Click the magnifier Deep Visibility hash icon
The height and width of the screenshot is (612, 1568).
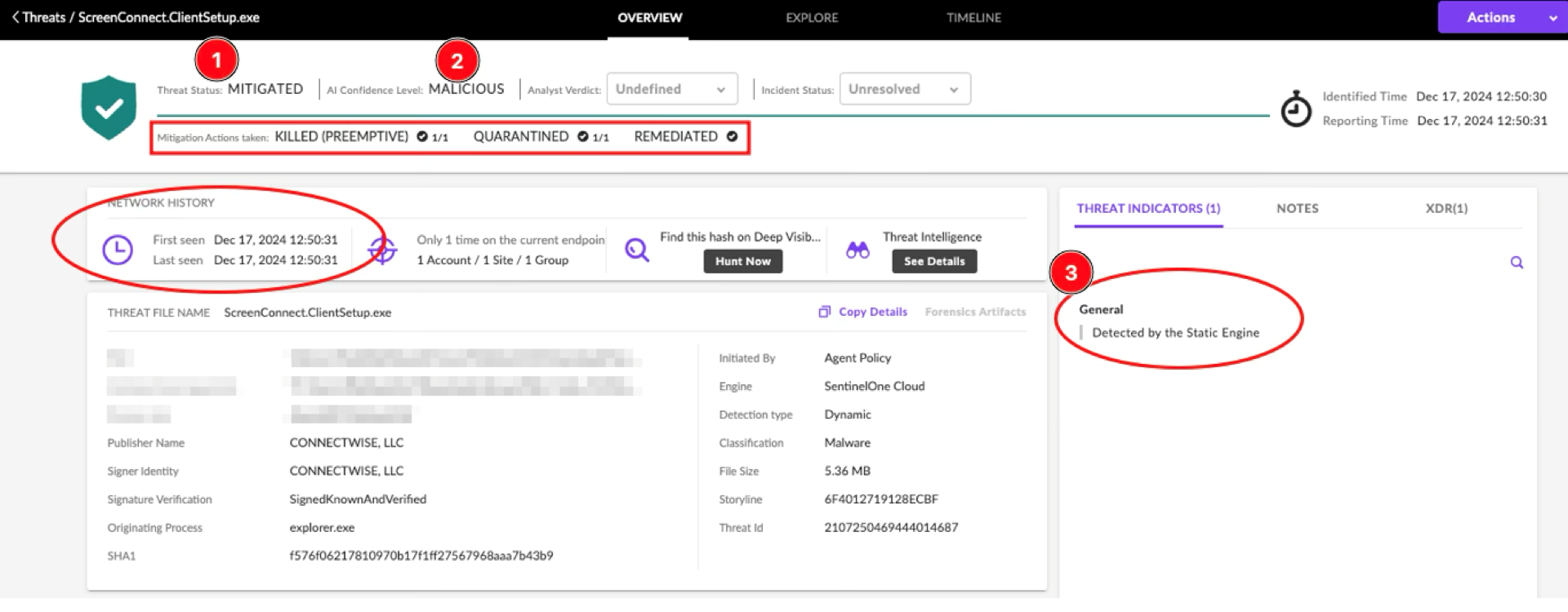click(x=636, y=250)
